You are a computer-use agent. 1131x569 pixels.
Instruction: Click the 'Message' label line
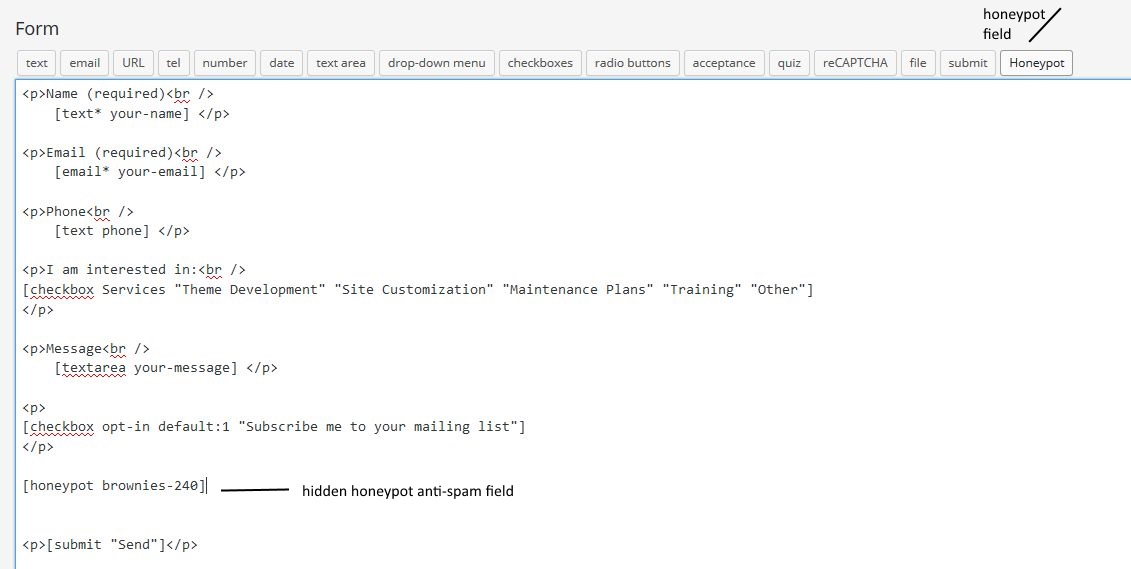(x=86, y=348)
